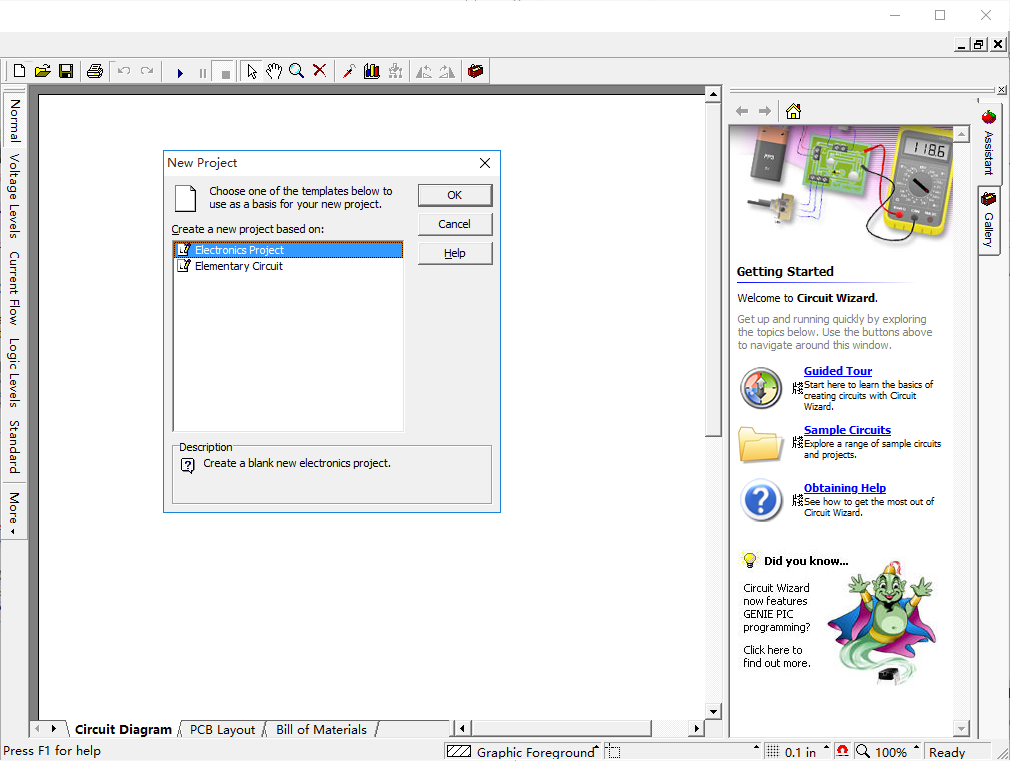The image size is (1010, 761).
Task: Expand the More view styles menu
Action: [x=14, y=513]
